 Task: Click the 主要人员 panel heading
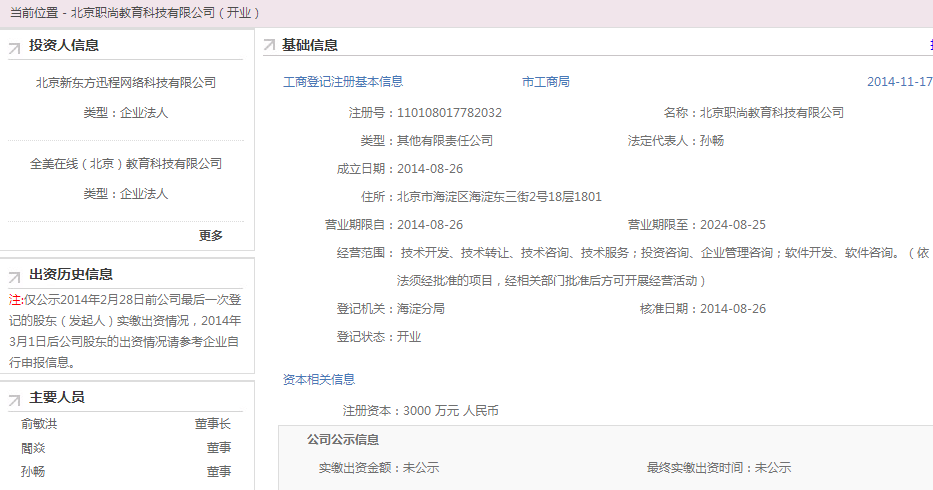(57, 398)
